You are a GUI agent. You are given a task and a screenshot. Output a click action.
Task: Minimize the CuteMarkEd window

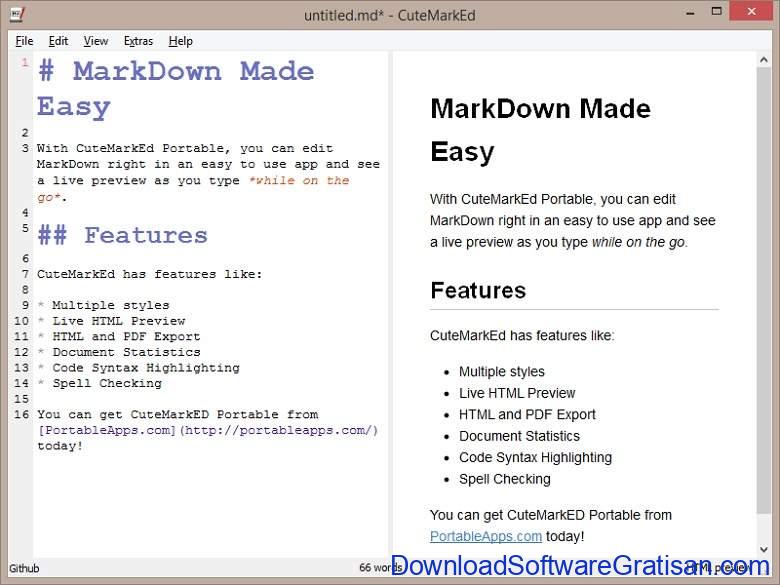coord(690,13)
